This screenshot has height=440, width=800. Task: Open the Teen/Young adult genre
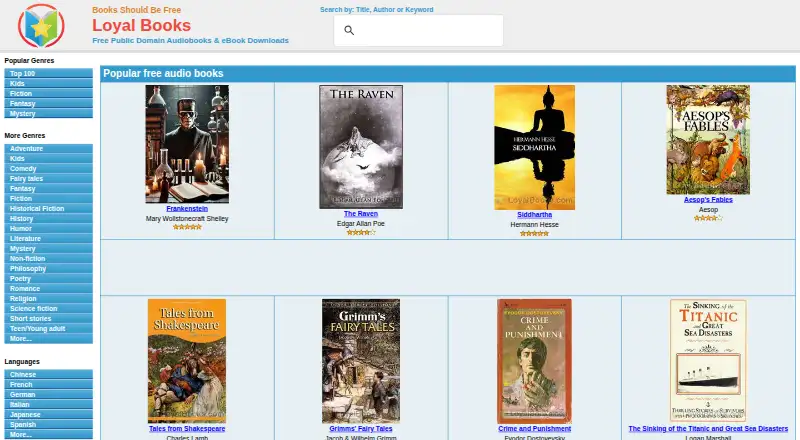(48, 329)
